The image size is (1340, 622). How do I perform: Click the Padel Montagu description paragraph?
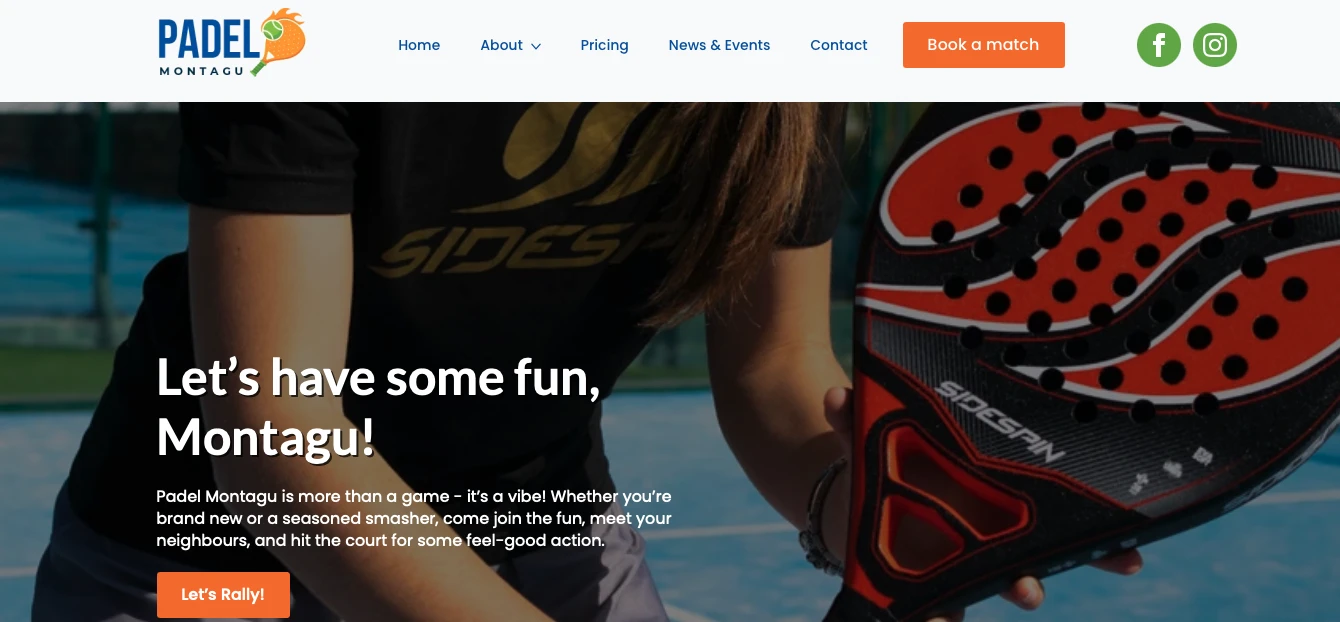pyautogui.click(x=414, y=518)
